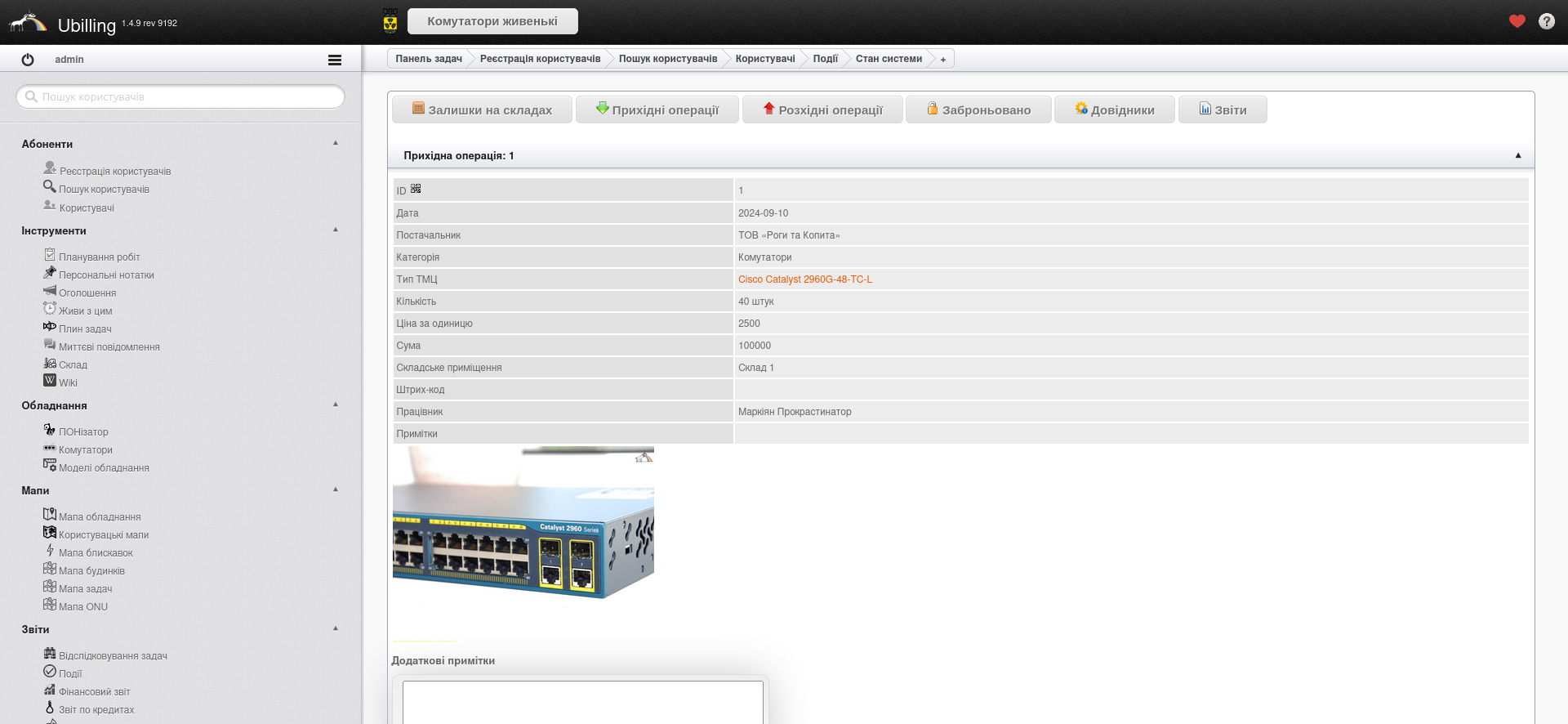1568x724 pixels.
Task: Click the QR code icon next to ID
Action: coord(416,189)
